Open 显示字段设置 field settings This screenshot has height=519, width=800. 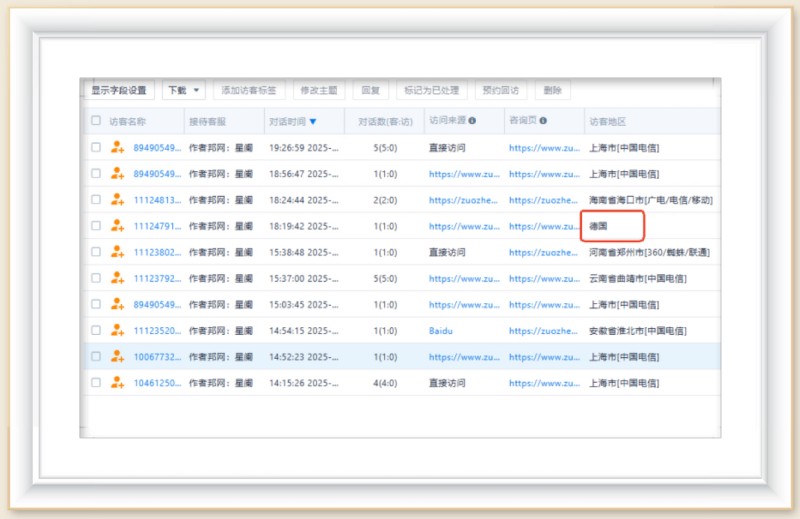point(118,90)
